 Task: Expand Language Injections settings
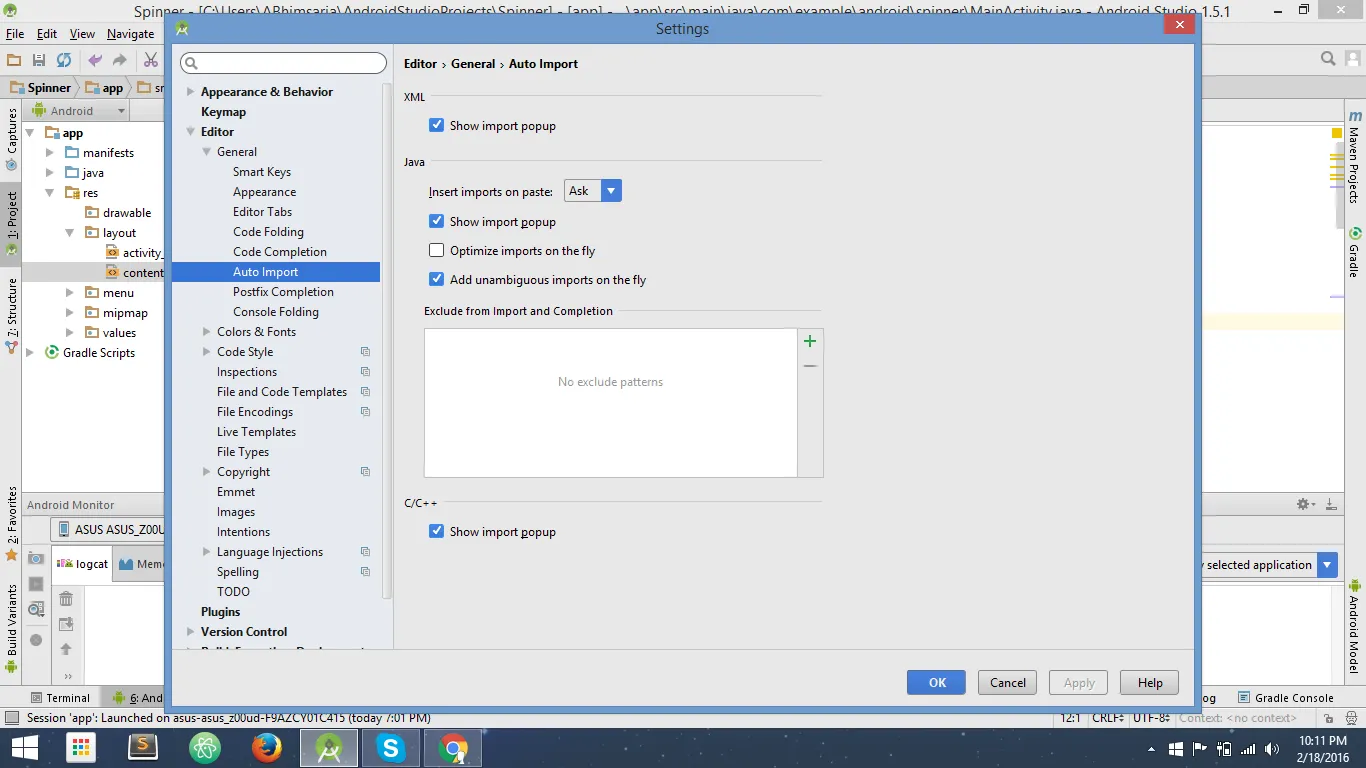point(207,552)
